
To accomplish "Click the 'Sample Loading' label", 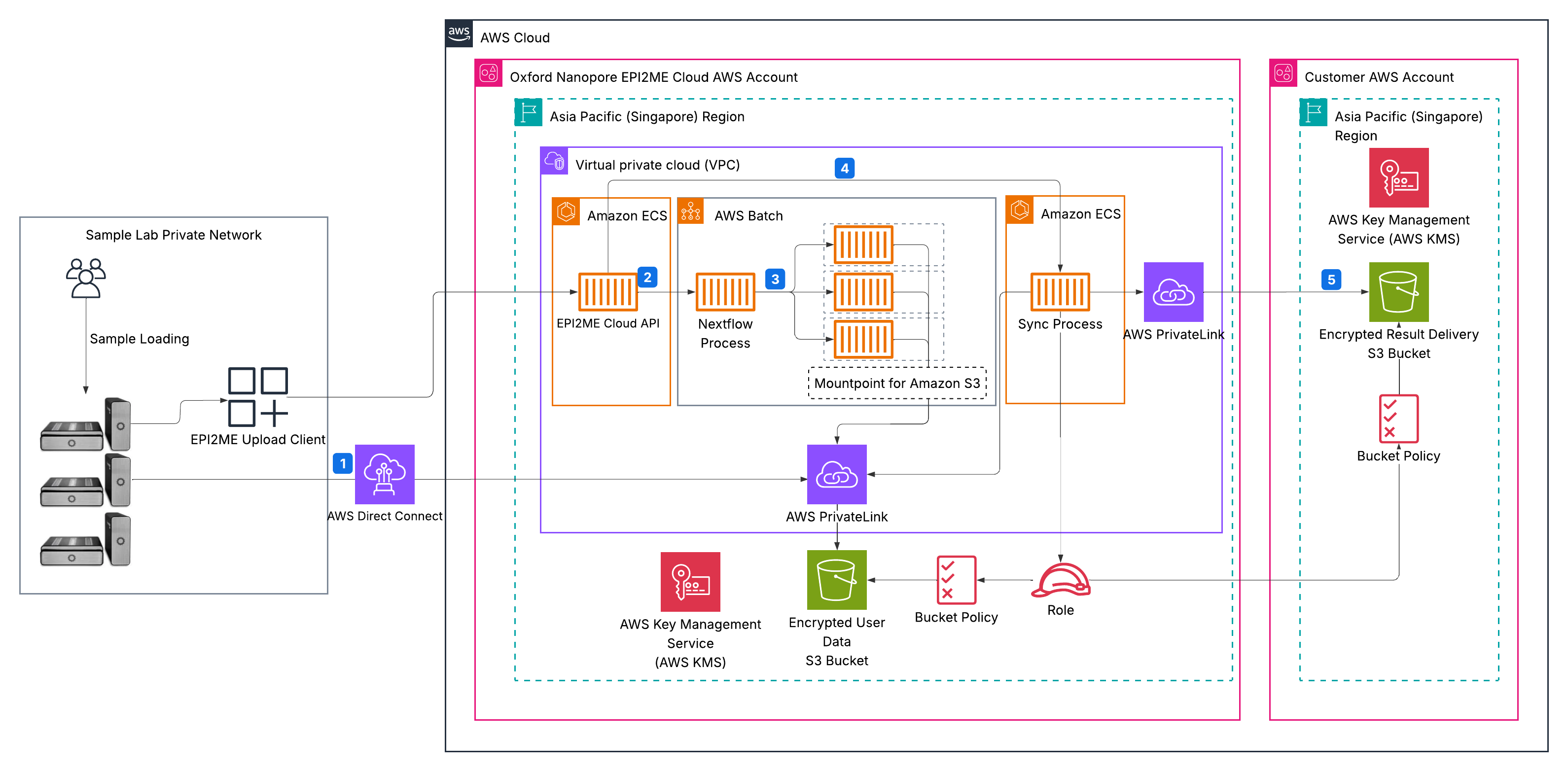I will click(140, 339).
